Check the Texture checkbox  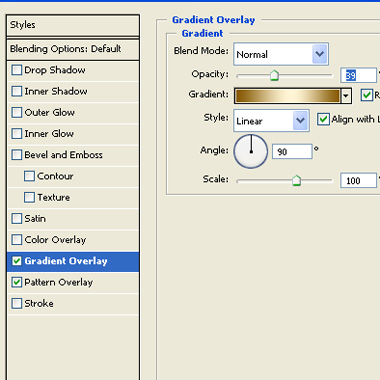[29, 197]
